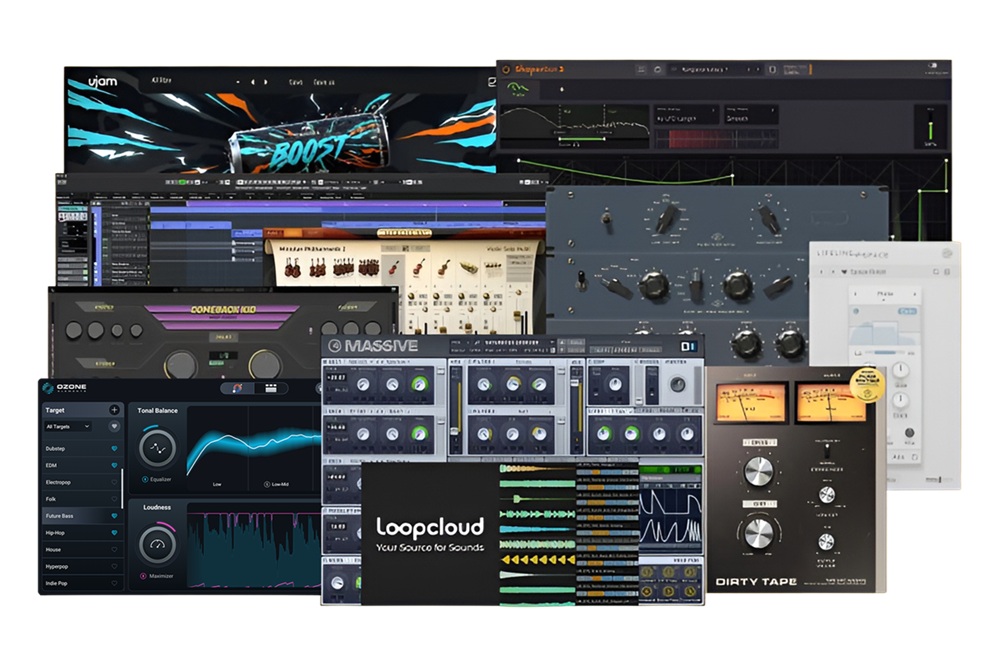Toggle the heart next to Future Bass
Screen dimensions: 1000x666
114,516
